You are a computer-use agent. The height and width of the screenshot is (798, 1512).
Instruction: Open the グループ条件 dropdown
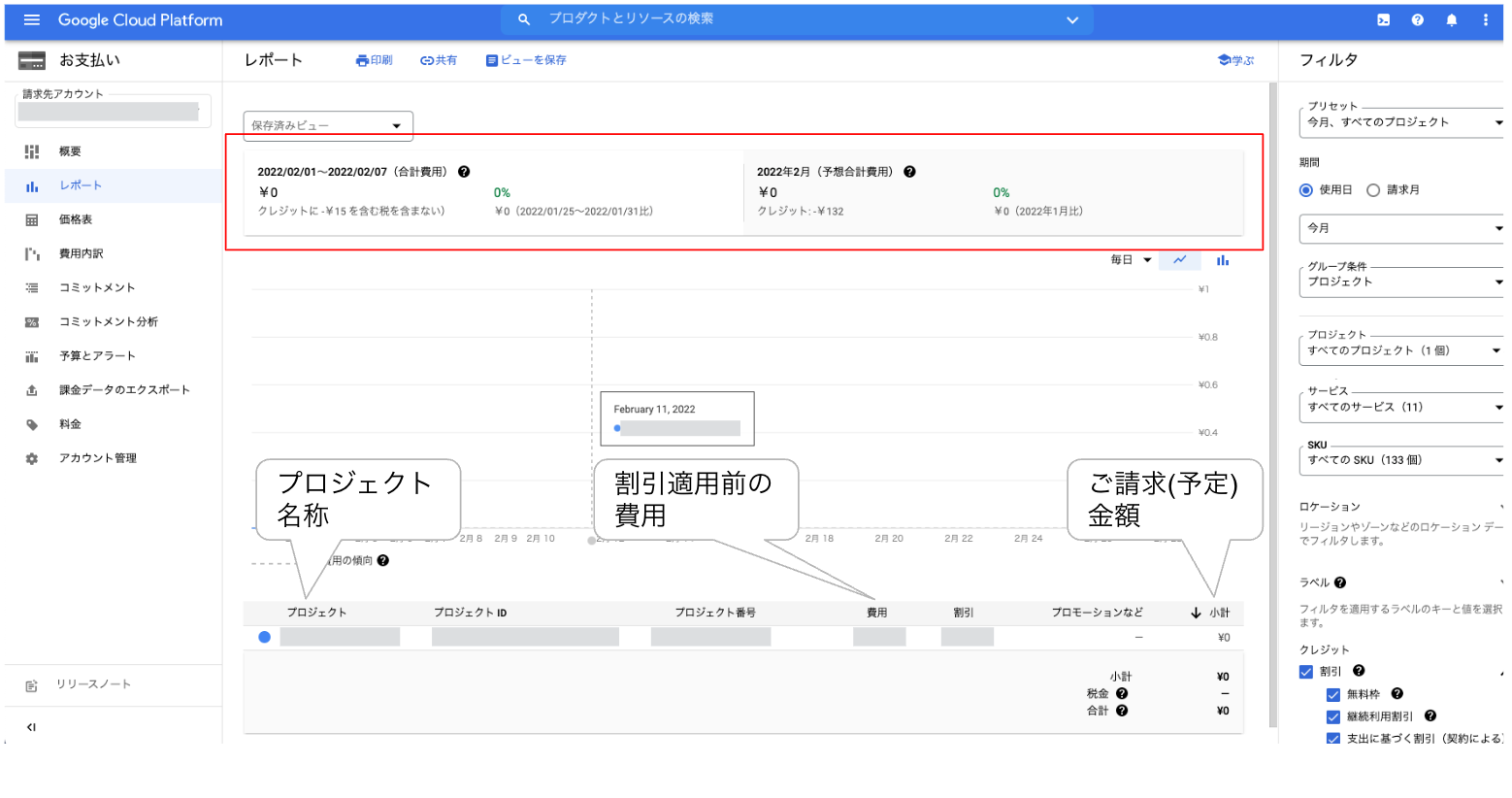click(x=1402, y=282)
